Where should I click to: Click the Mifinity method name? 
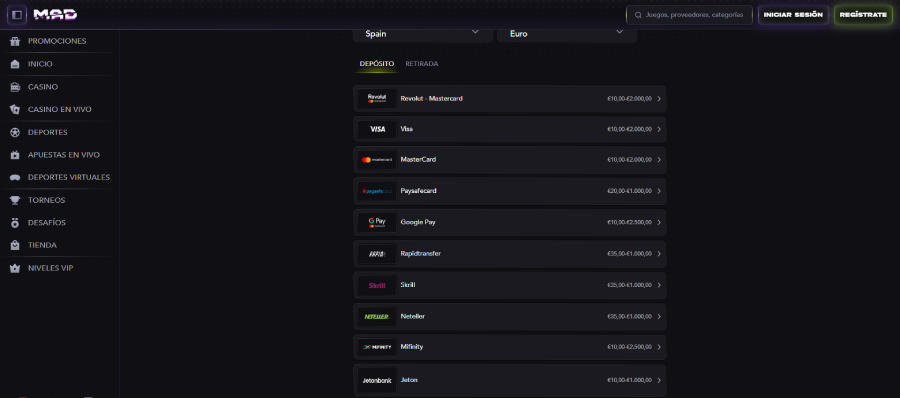412,347
